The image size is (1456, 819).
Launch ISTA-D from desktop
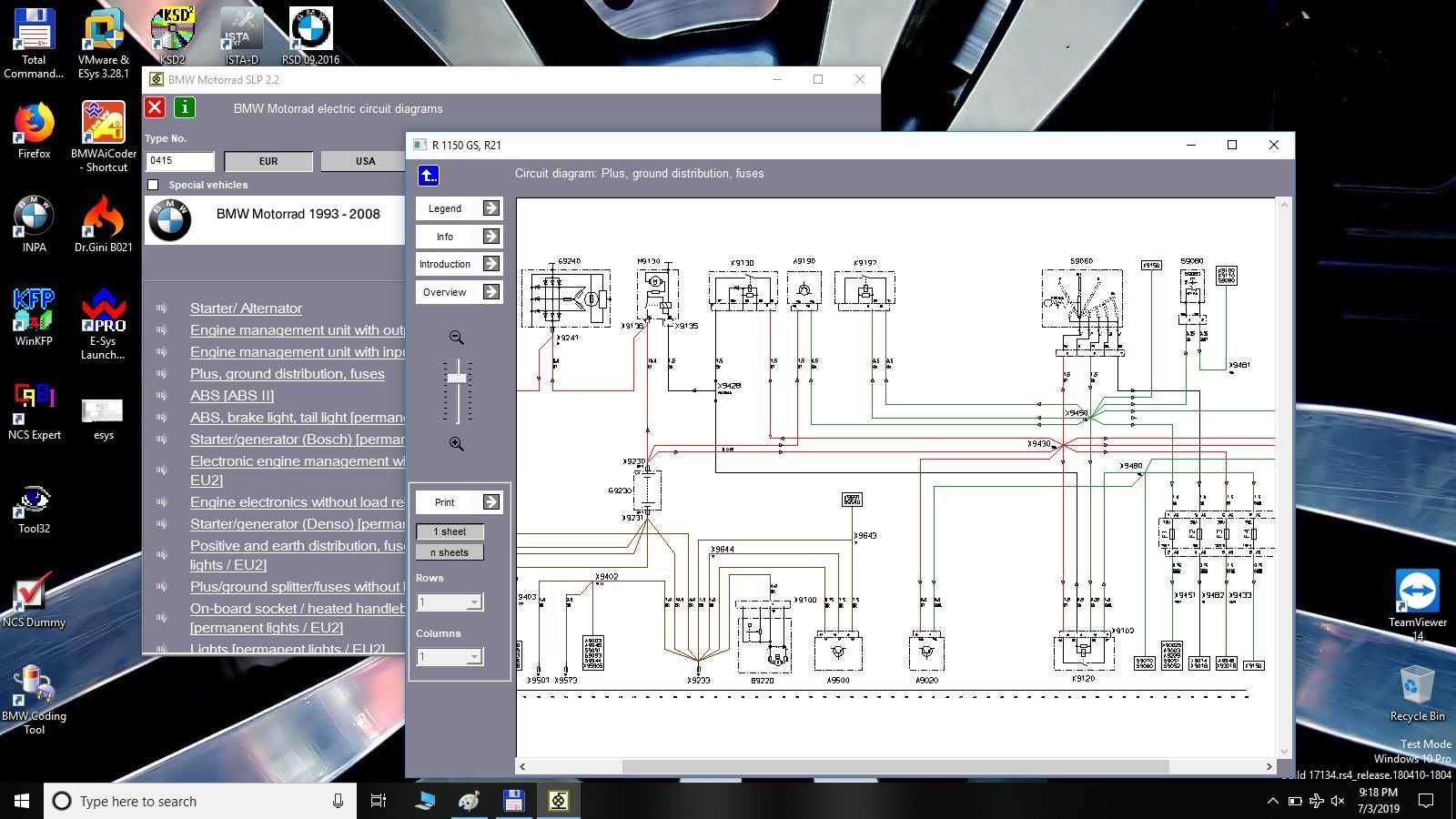pos(241,36)
